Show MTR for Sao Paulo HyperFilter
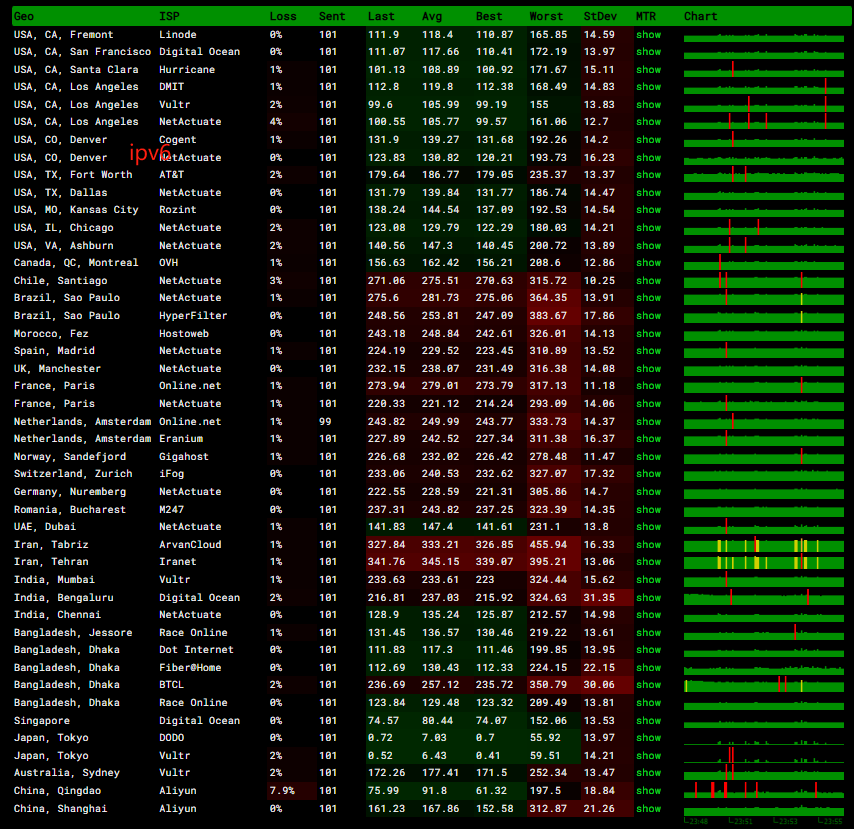Viewport: 854px width, 829px height. pos(649,315)
